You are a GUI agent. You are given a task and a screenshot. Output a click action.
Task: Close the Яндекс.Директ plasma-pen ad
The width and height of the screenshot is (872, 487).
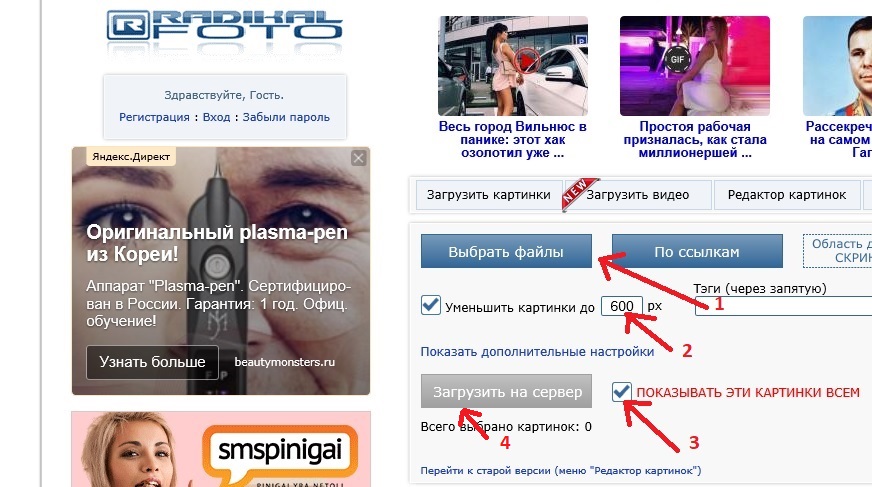(x=359, y=158)
